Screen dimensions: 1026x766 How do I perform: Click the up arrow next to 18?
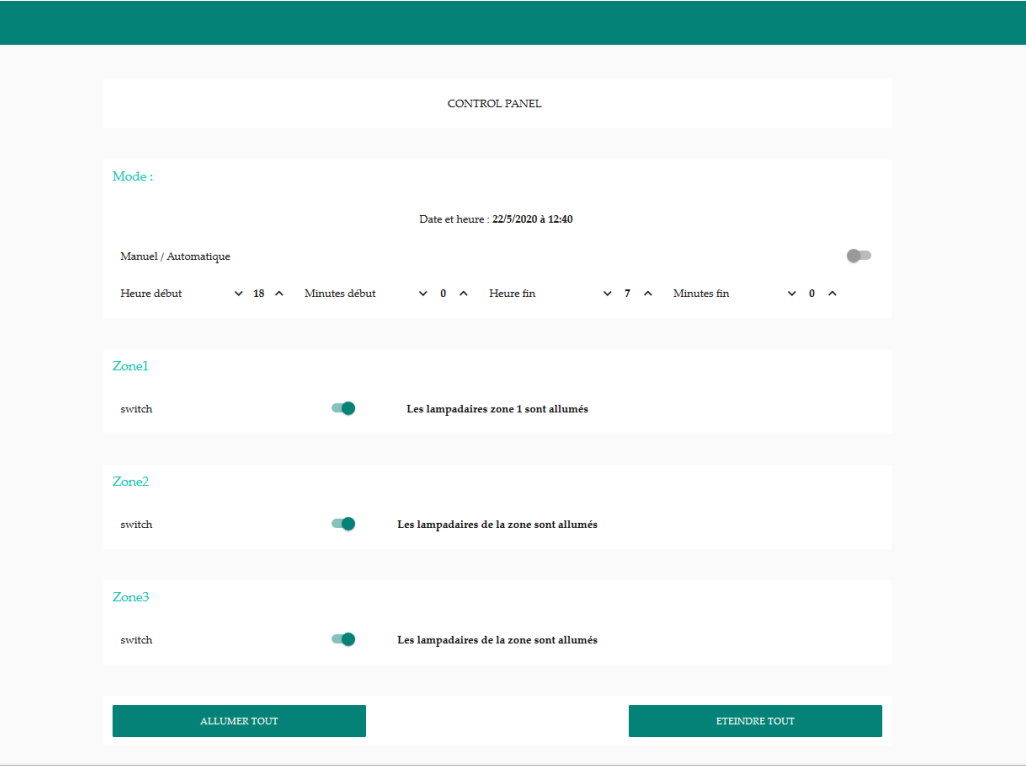click(278, 293)
